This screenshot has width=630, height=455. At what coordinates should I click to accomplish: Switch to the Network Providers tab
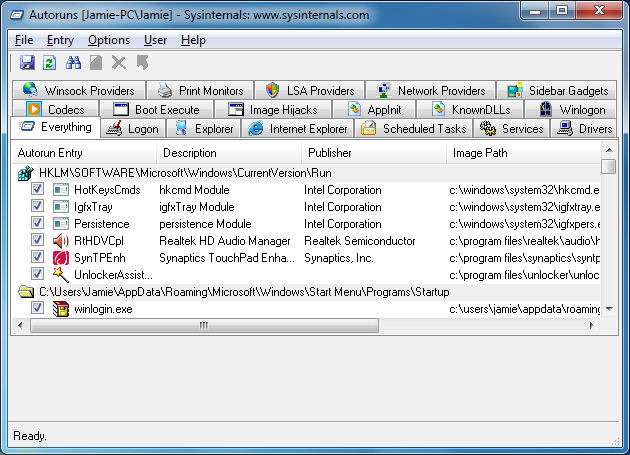click(x=431, y=90)
